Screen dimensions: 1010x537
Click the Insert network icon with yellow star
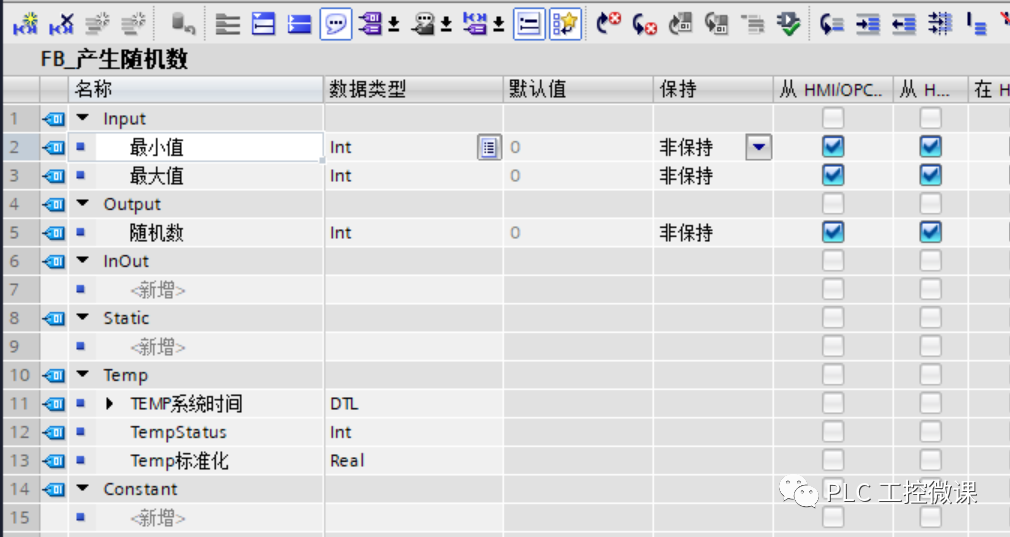25,24
